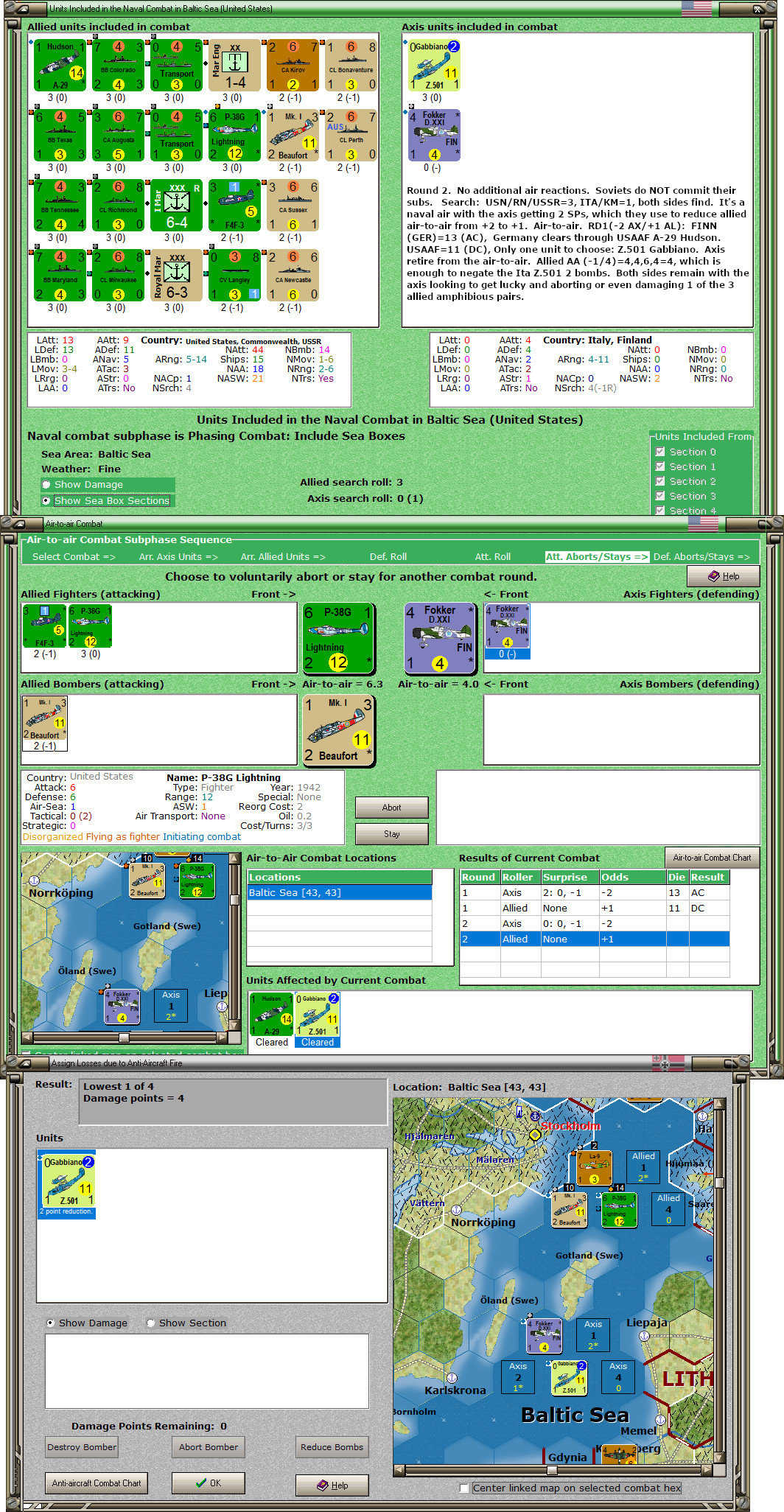Select round 1 Axis result row
Image resolution: width=784 pixels, height=1512 pixels.
(x=595, y=893)
